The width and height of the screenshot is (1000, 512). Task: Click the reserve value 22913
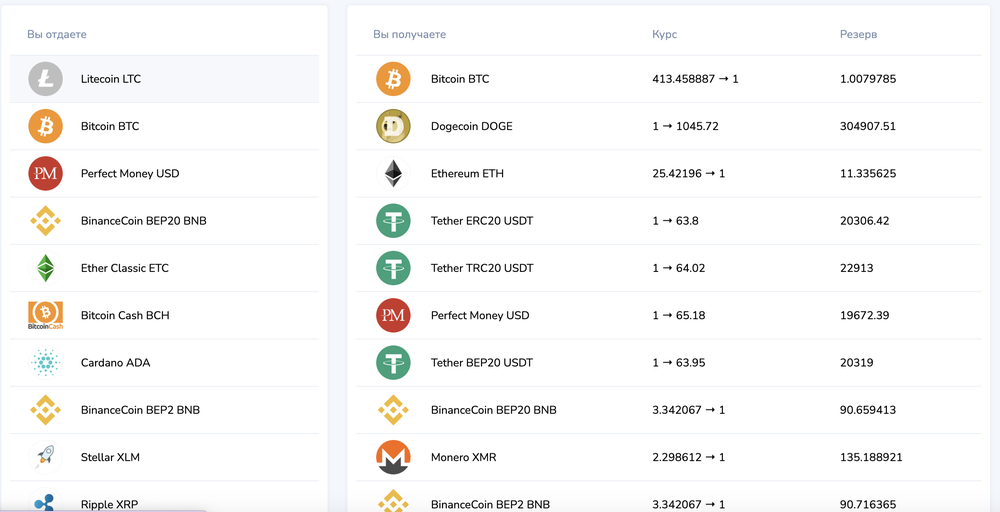pyautogui.click(x=857, y=268)
